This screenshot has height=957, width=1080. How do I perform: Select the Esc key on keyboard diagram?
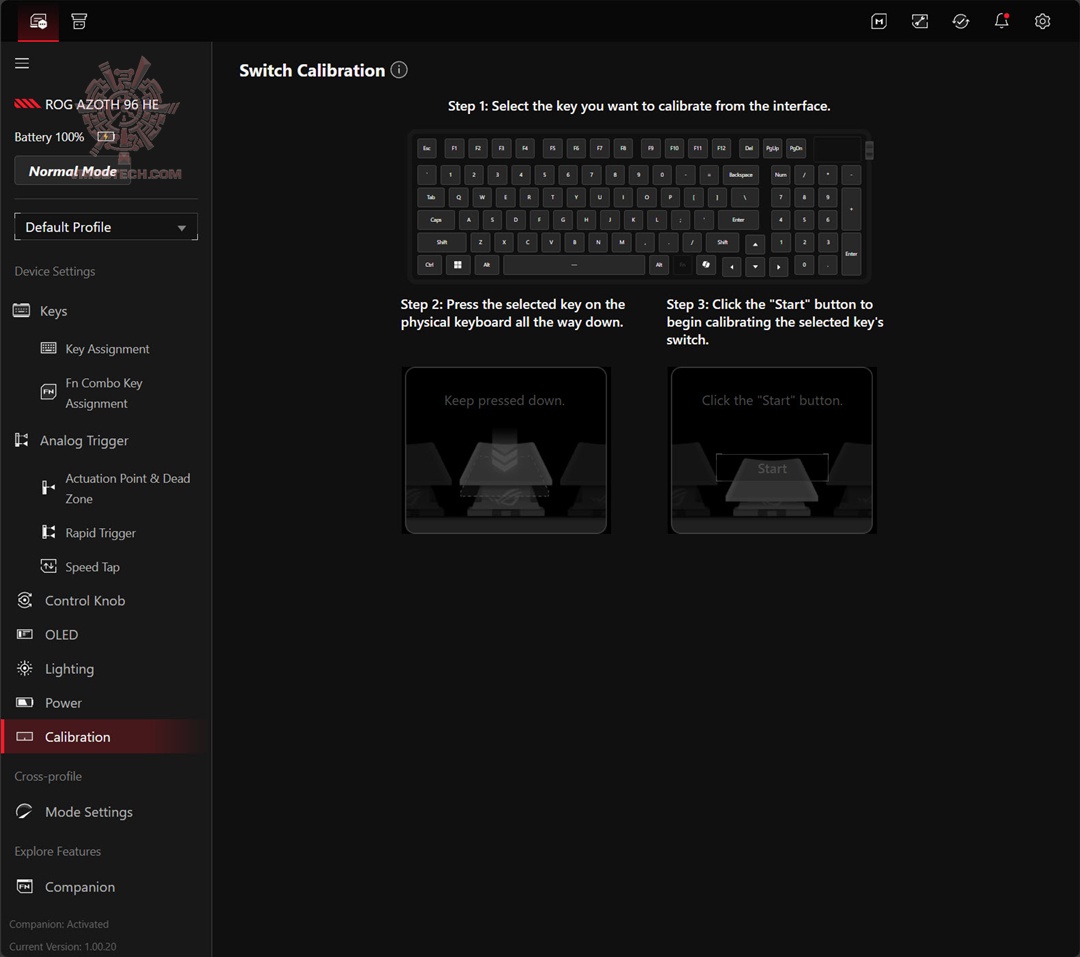click(x=427, y=148)
